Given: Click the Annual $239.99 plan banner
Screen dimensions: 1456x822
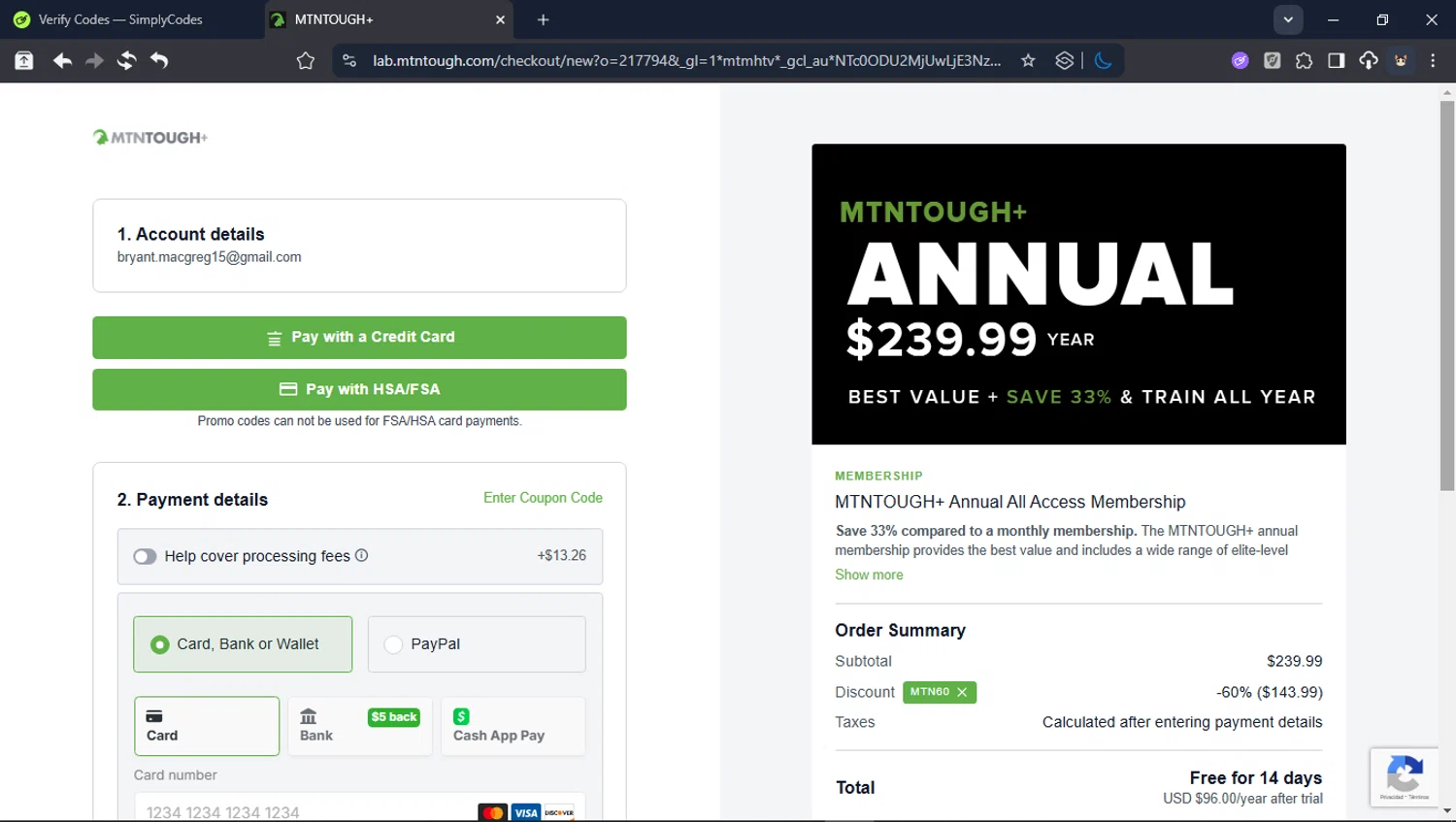Looking at the screenshot, I should click(x=1078, y=294).
